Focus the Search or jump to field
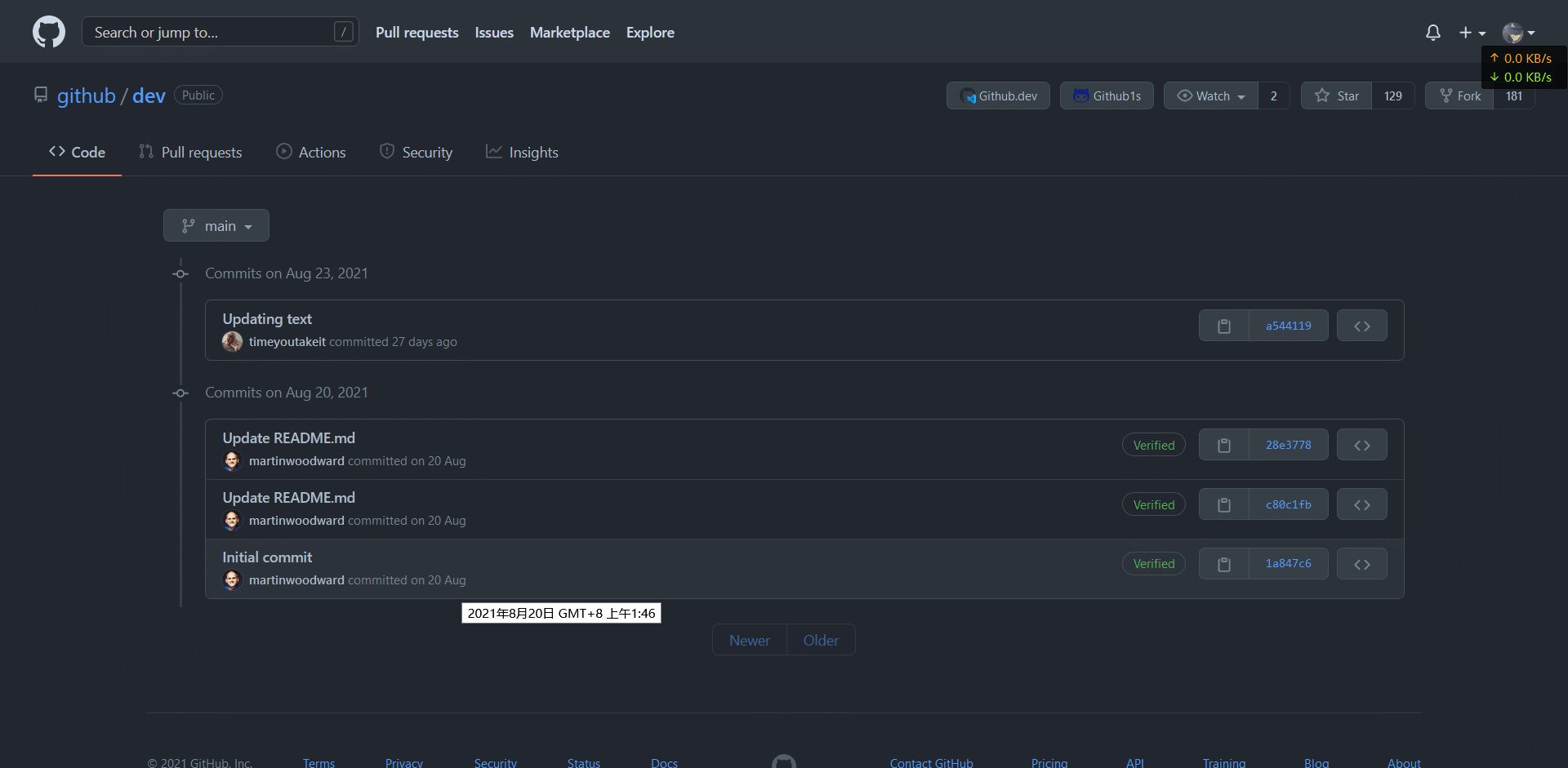This screenshot has width=1568, height=768. [x=220, y=32]
